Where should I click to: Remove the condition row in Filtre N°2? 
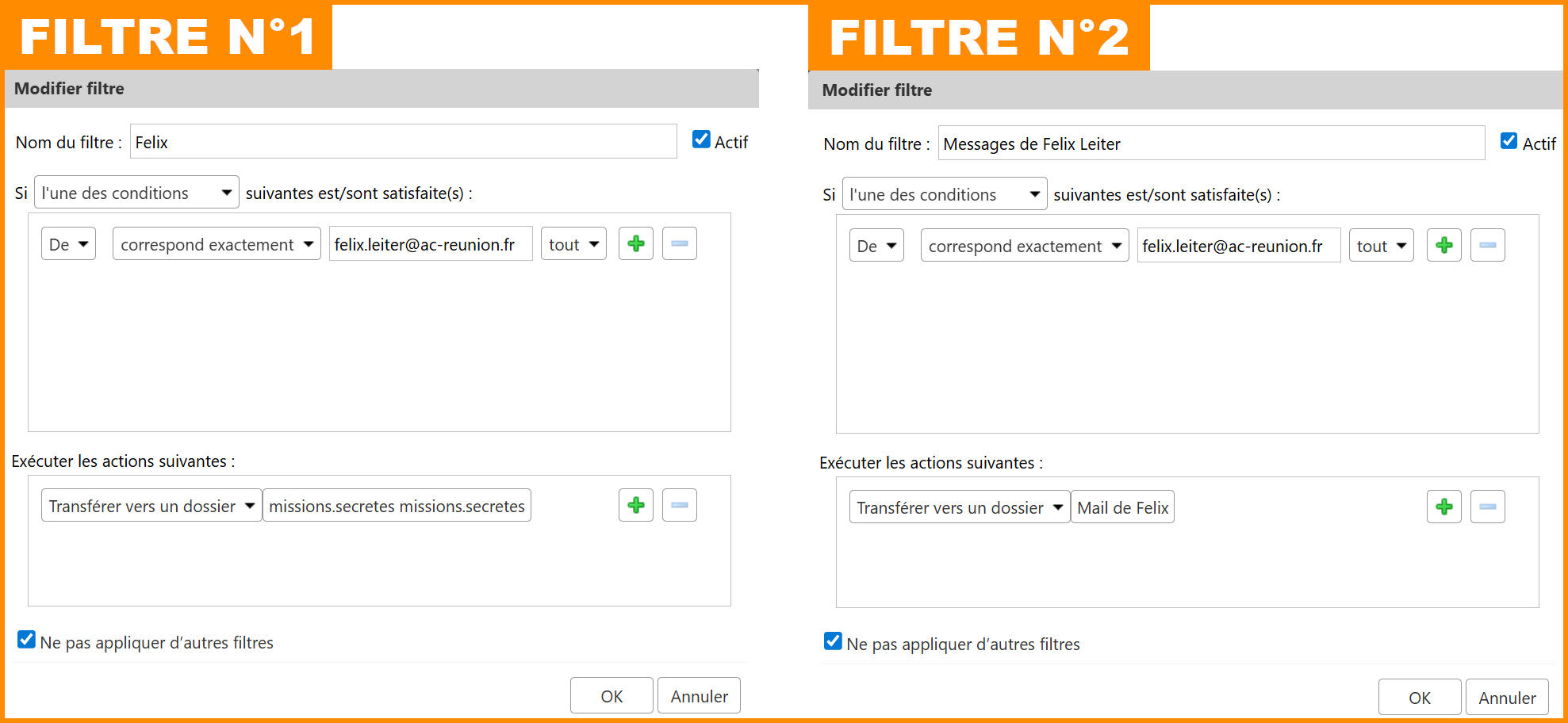1487,246
